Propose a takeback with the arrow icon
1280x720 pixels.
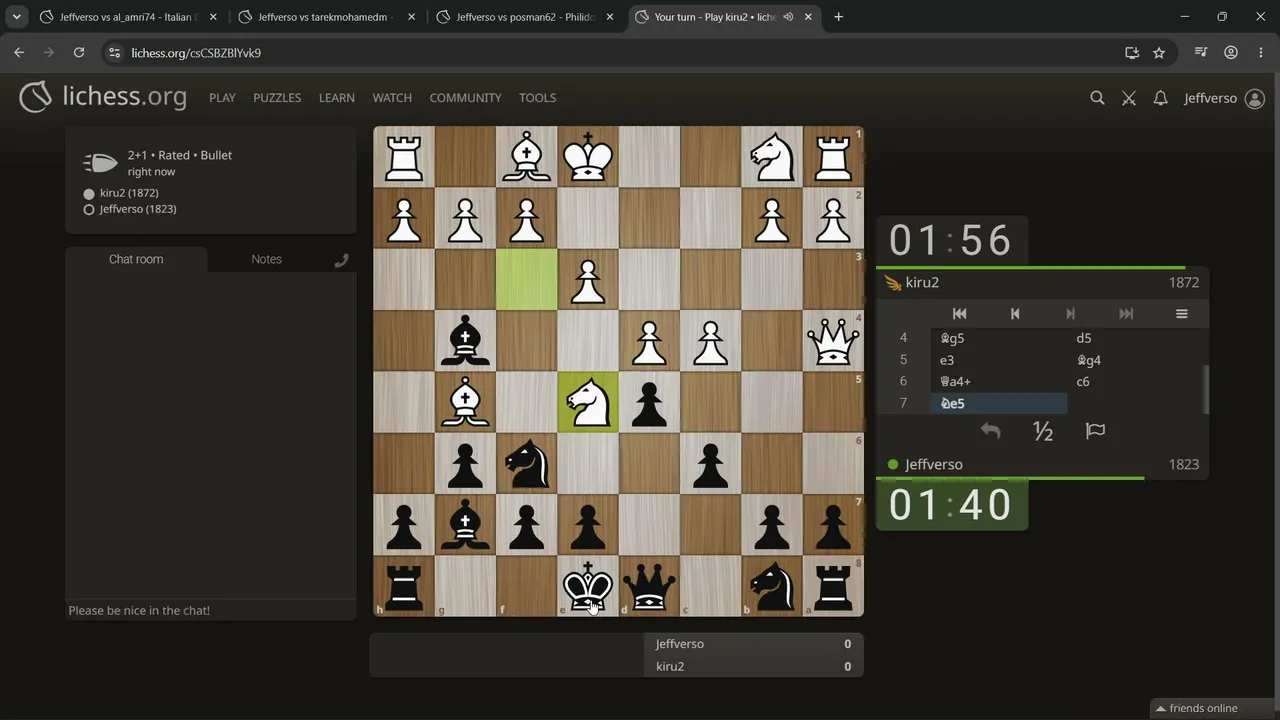coord(990,431)
